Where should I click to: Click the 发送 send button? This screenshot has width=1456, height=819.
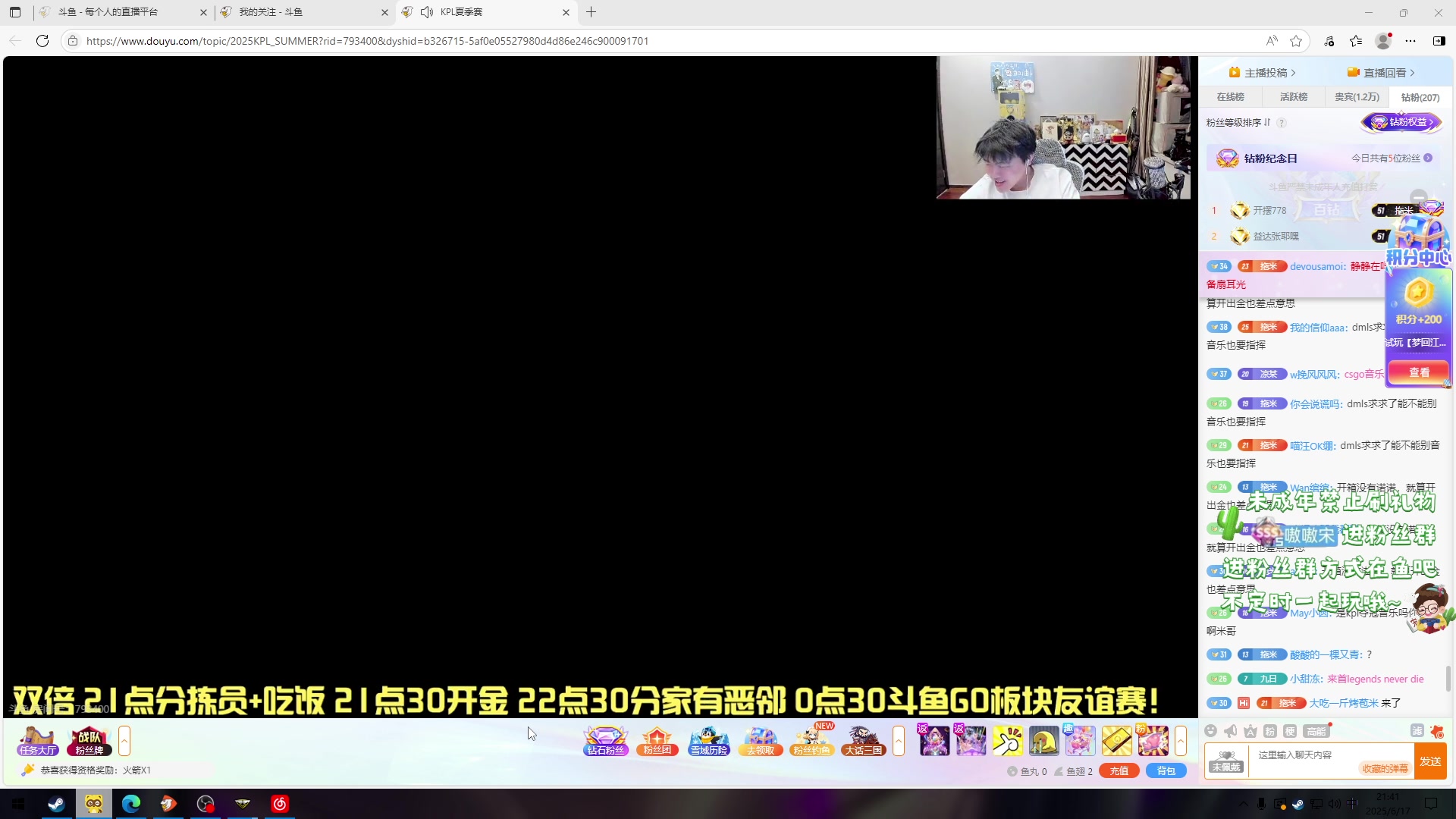click(x=1431, y=761)
